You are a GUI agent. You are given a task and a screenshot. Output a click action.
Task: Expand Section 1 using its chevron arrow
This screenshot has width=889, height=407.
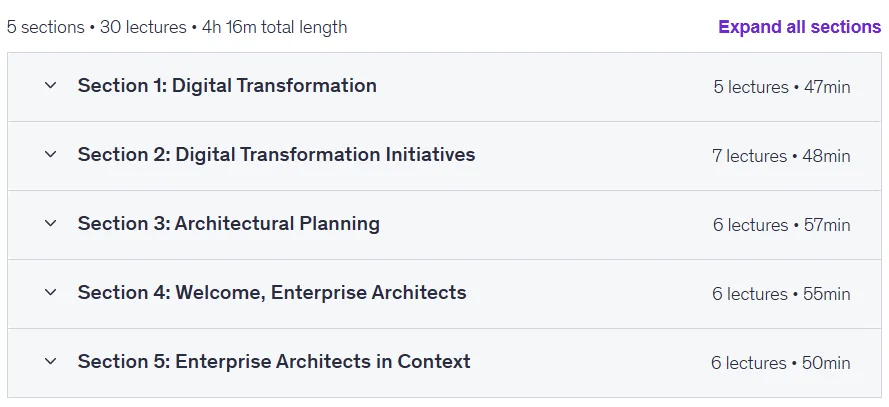(x=50, y=86)
